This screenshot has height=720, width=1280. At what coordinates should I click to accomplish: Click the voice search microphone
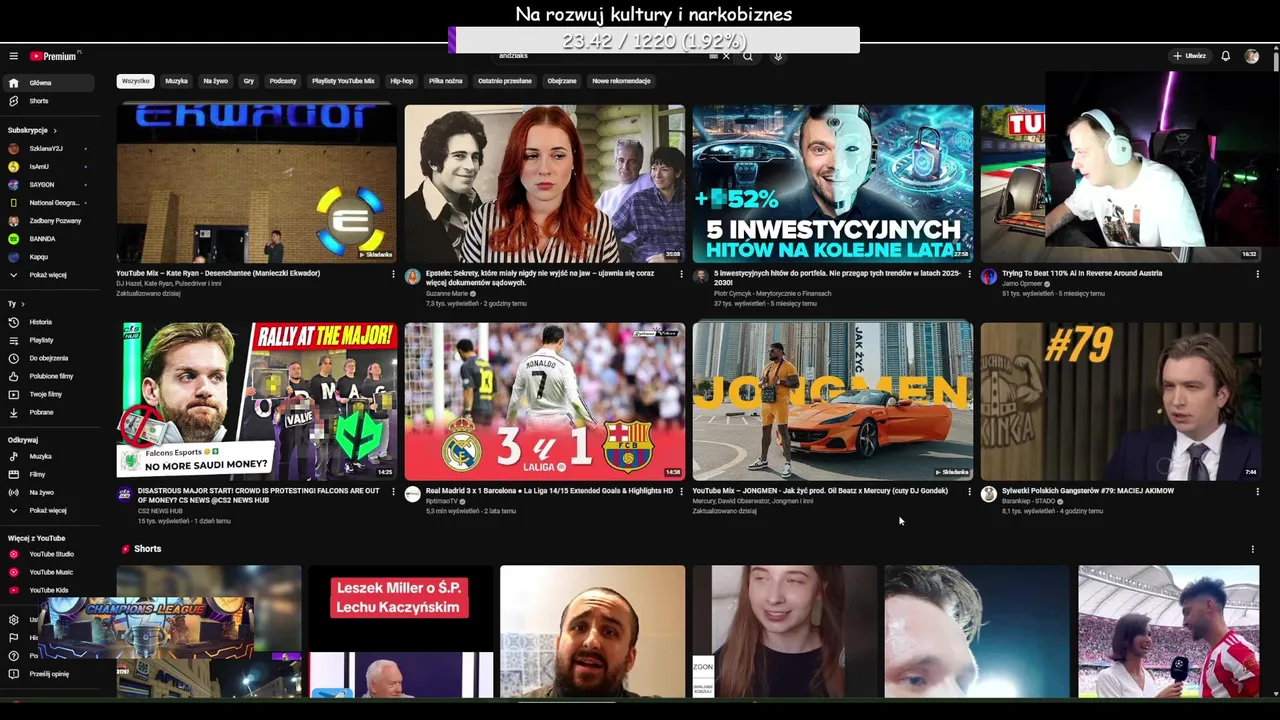(x=778, y=56)
